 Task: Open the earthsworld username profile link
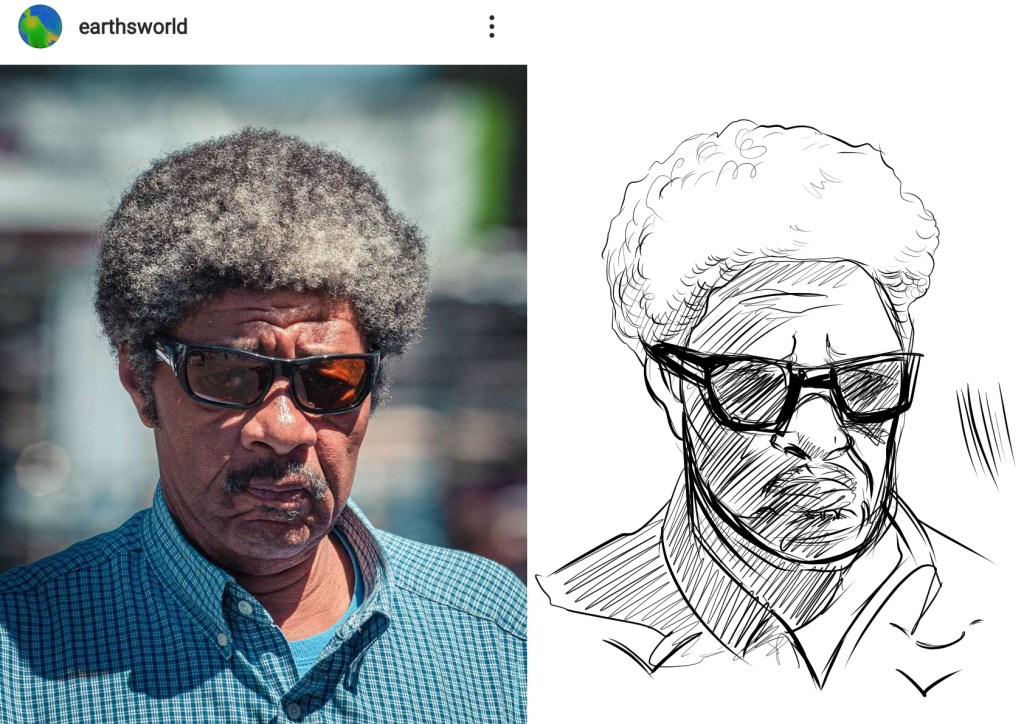point(133,27)
